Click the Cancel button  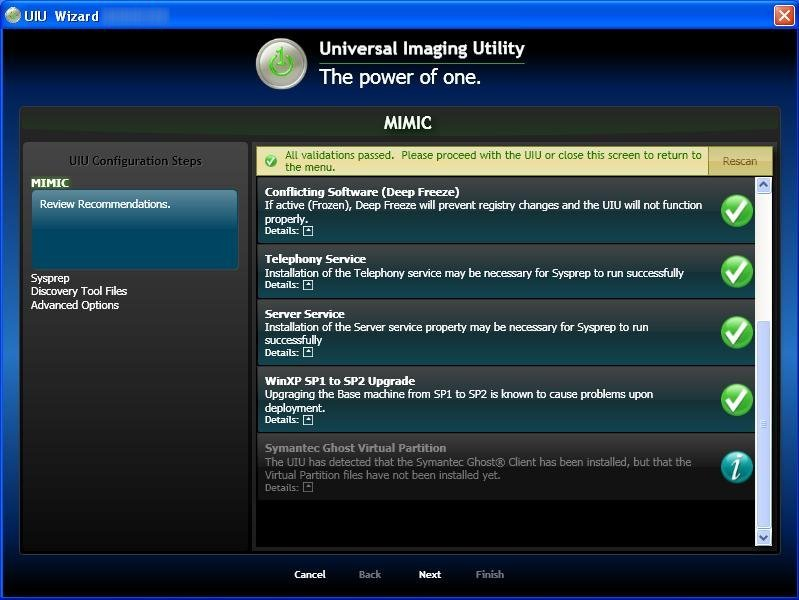[310, 575]
